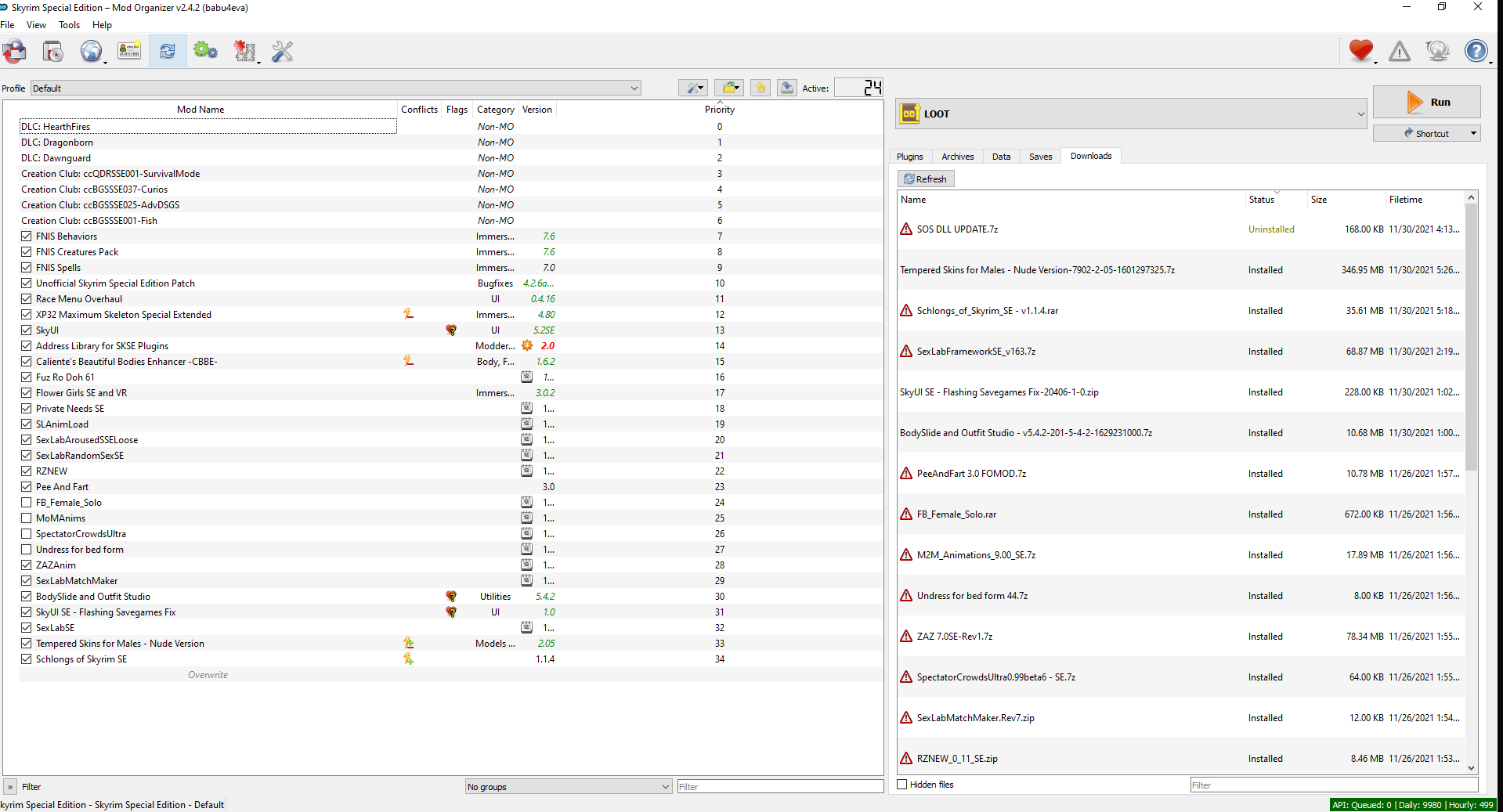This screenshot has width=1503, height=812.
Task: Click the BodySlide heart flag icon
Action: coord(451,597)
